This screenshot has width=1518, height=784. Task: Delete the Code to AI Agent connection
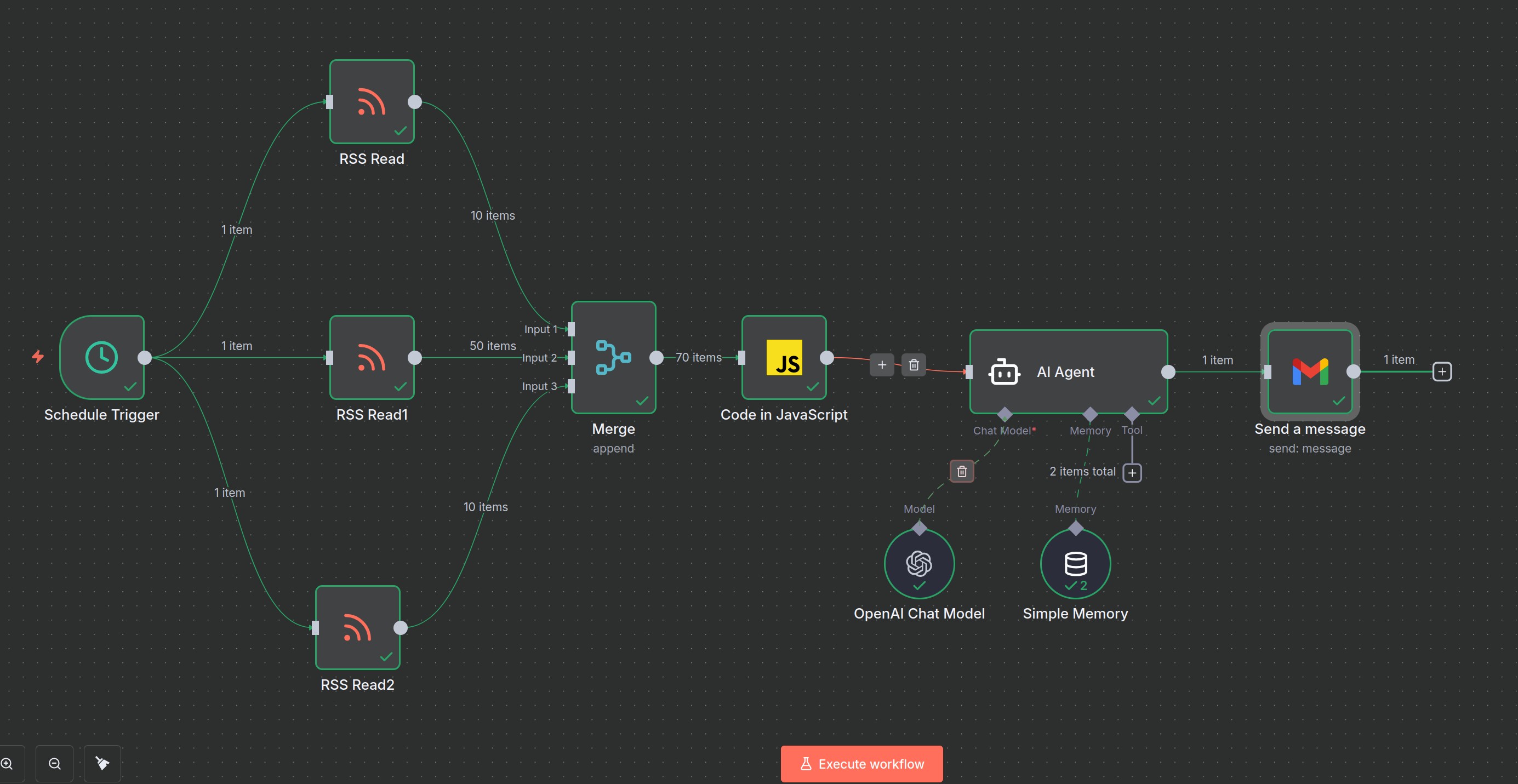pos(914,365)
